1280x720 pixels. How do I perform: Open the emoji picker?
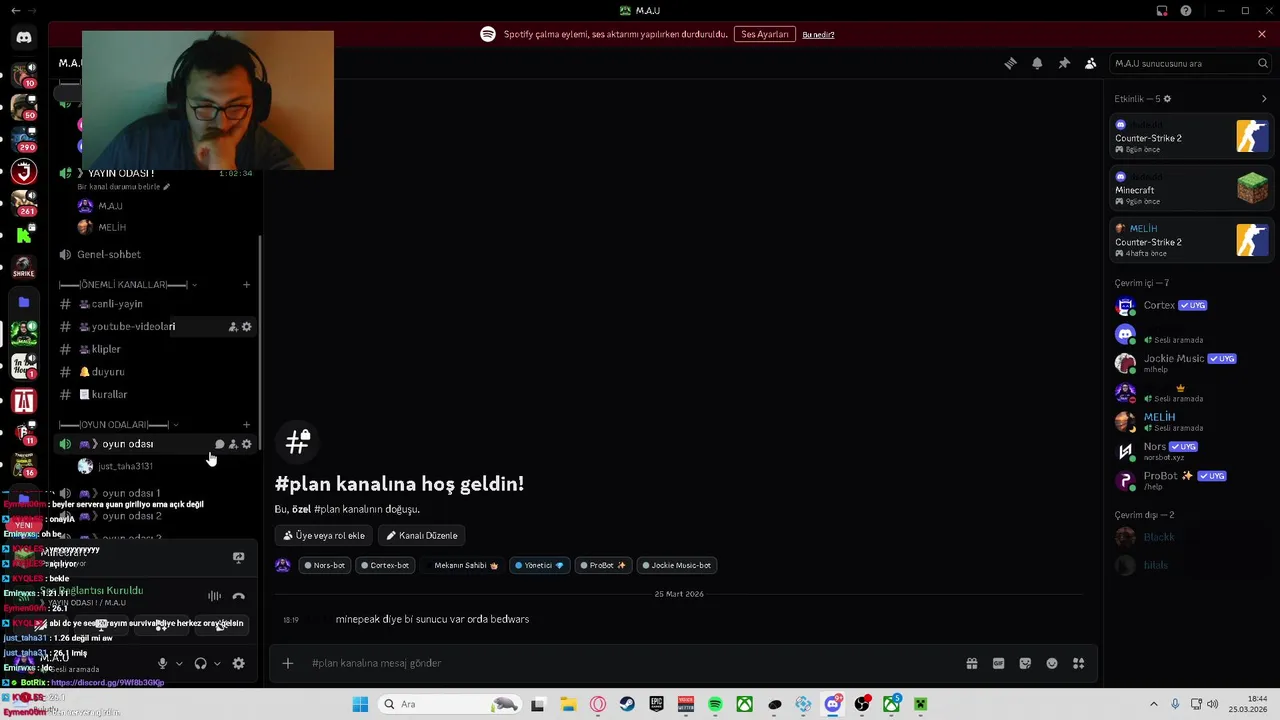click(x=1052, y=663)
